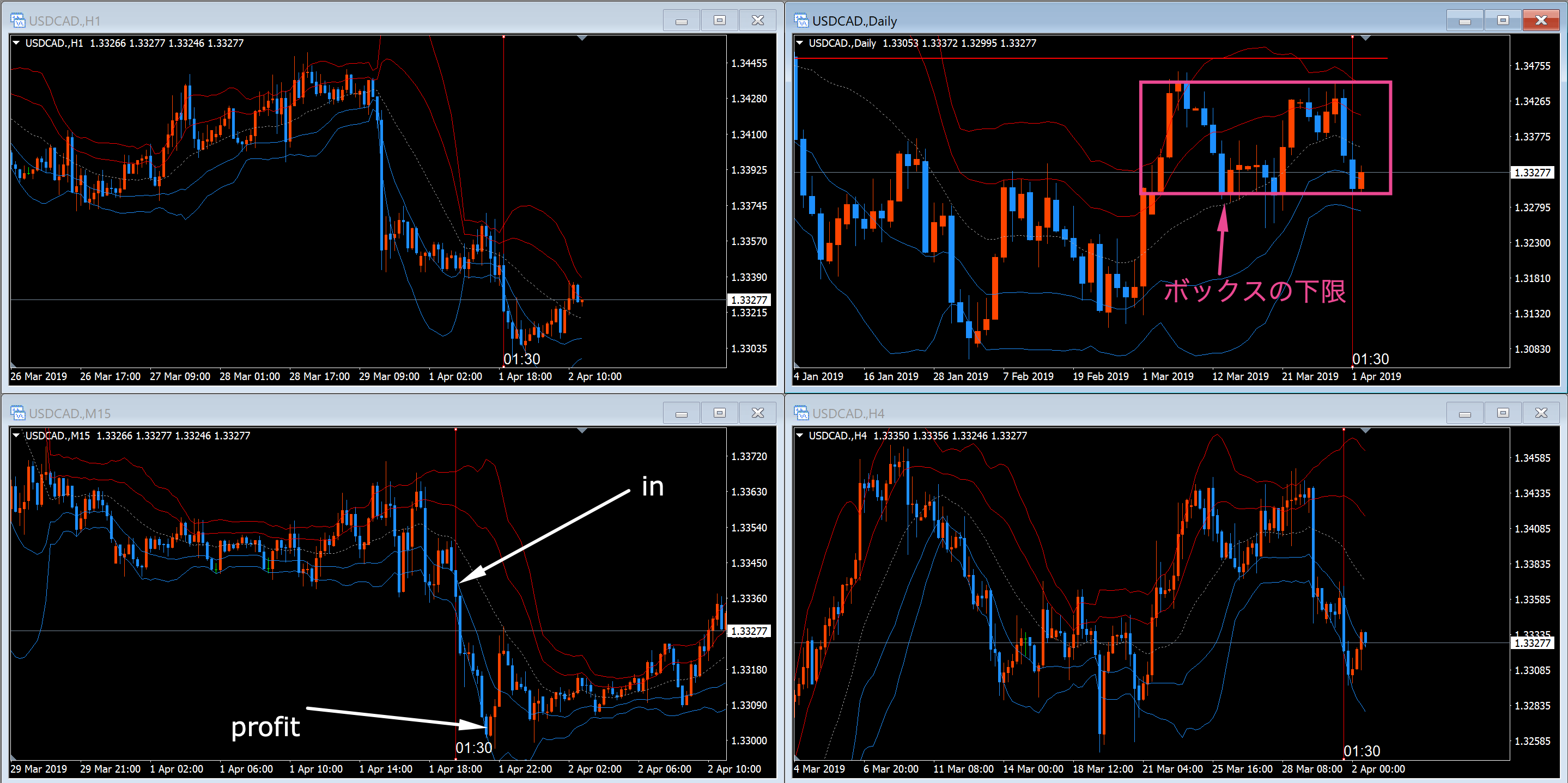Click the chart shift triangle marker on Daily chart
This screenshot has width=1568, height=783.
pyautogui.click(x=1365, y=38)
